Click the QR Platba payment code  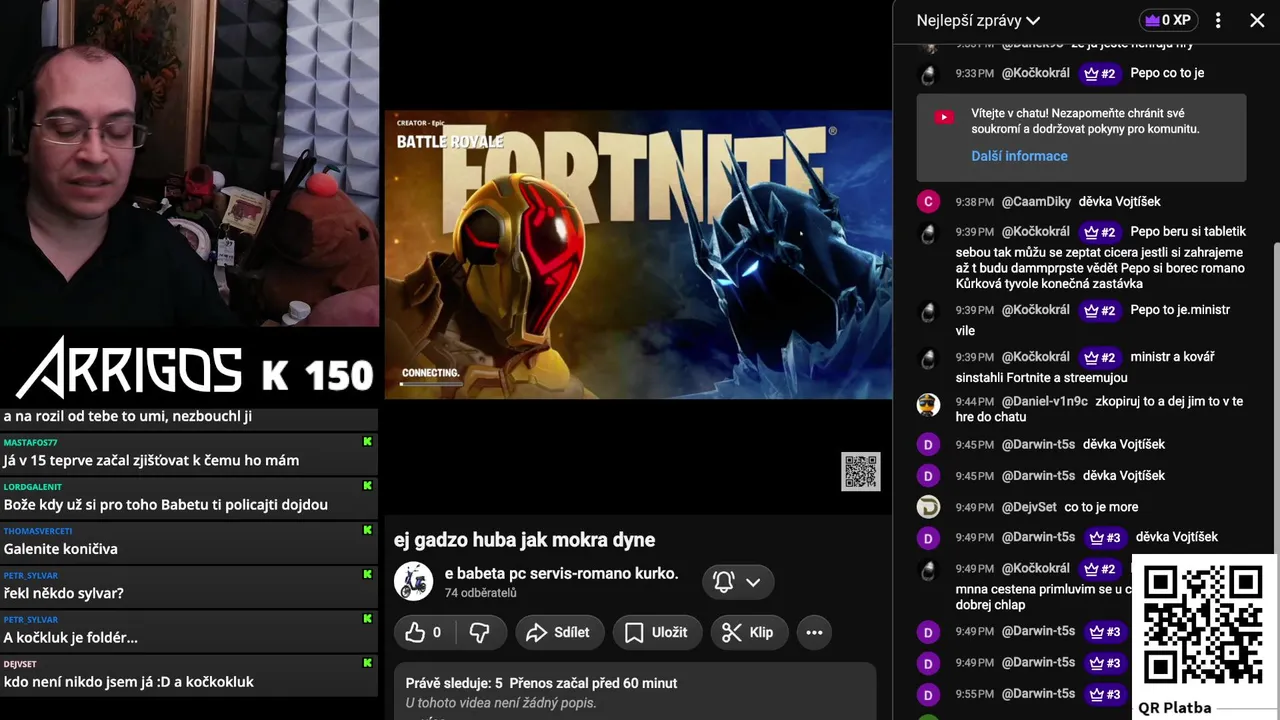(1203, 625)
